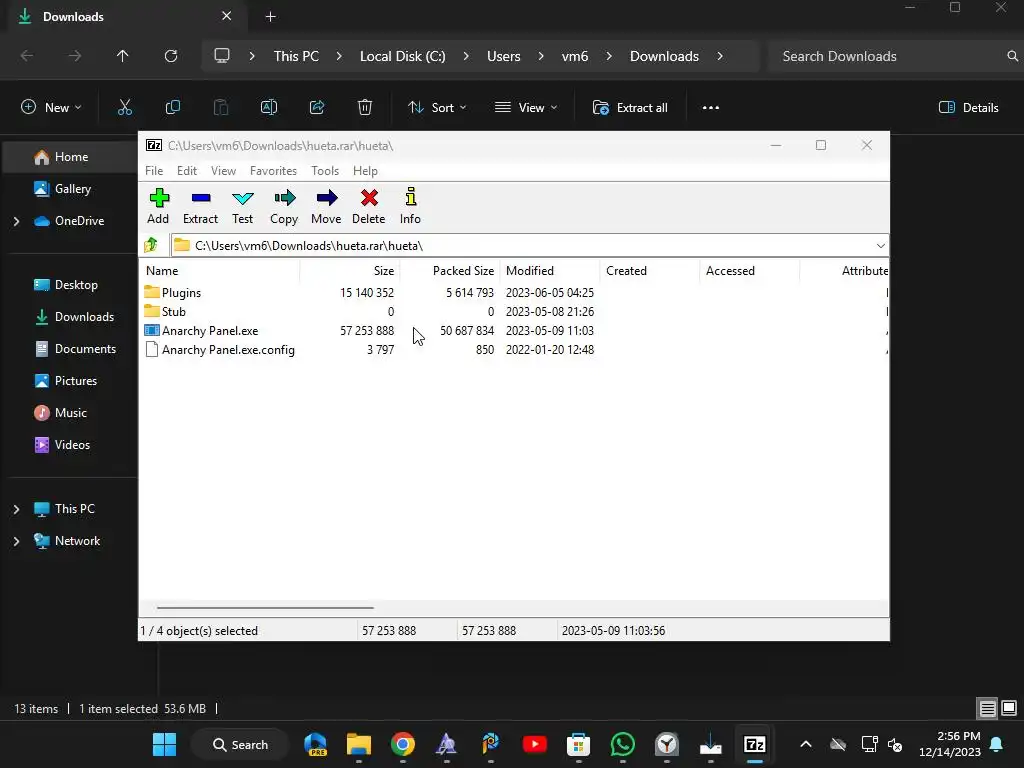Sort by the Packed Size column header
Image resolution: width=1024 pixels, height=768 pixels.
(451, 270)
